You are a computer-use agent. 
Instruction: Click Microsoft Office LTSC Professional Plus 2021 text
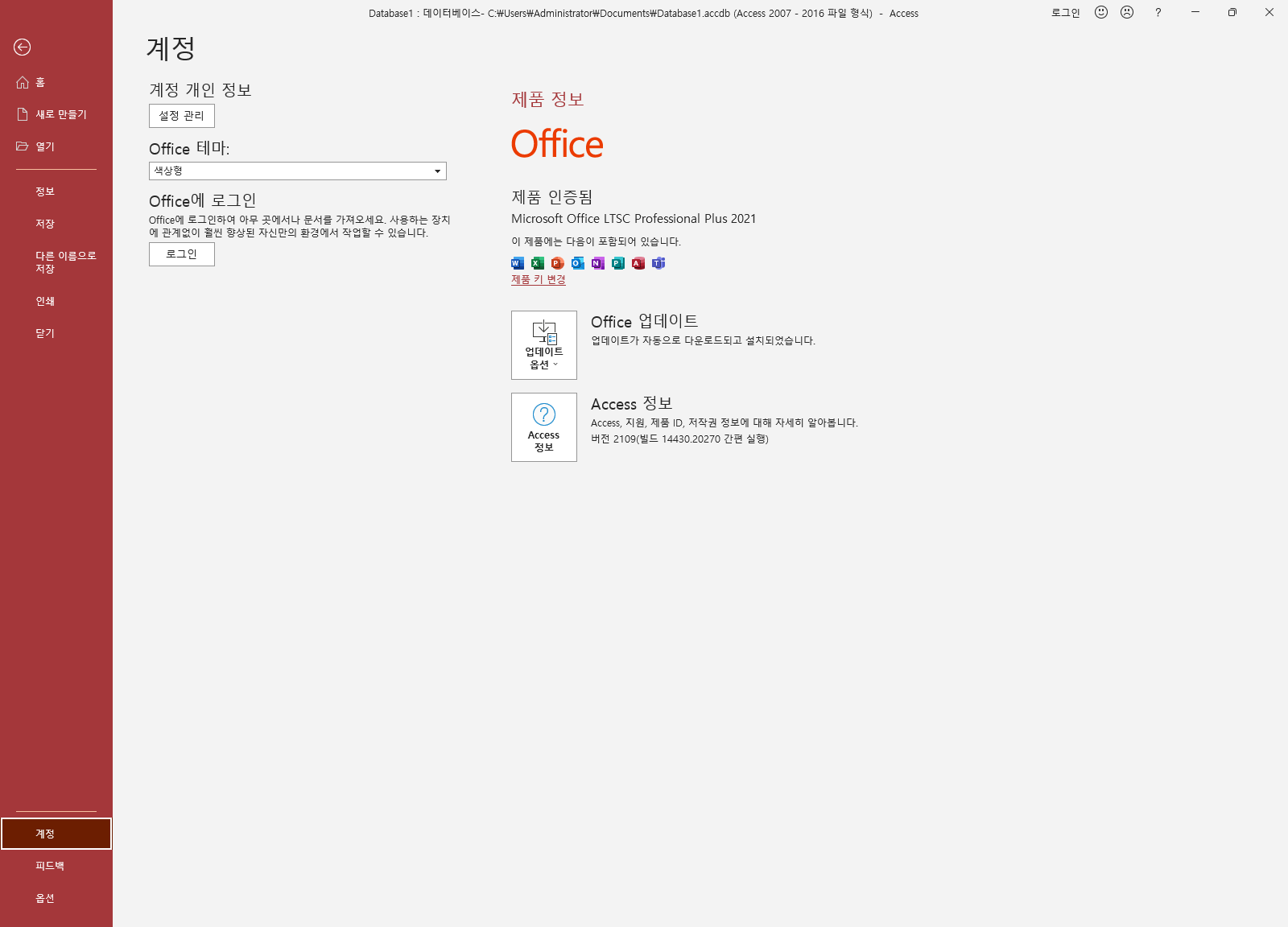click(x=634, y=219)
